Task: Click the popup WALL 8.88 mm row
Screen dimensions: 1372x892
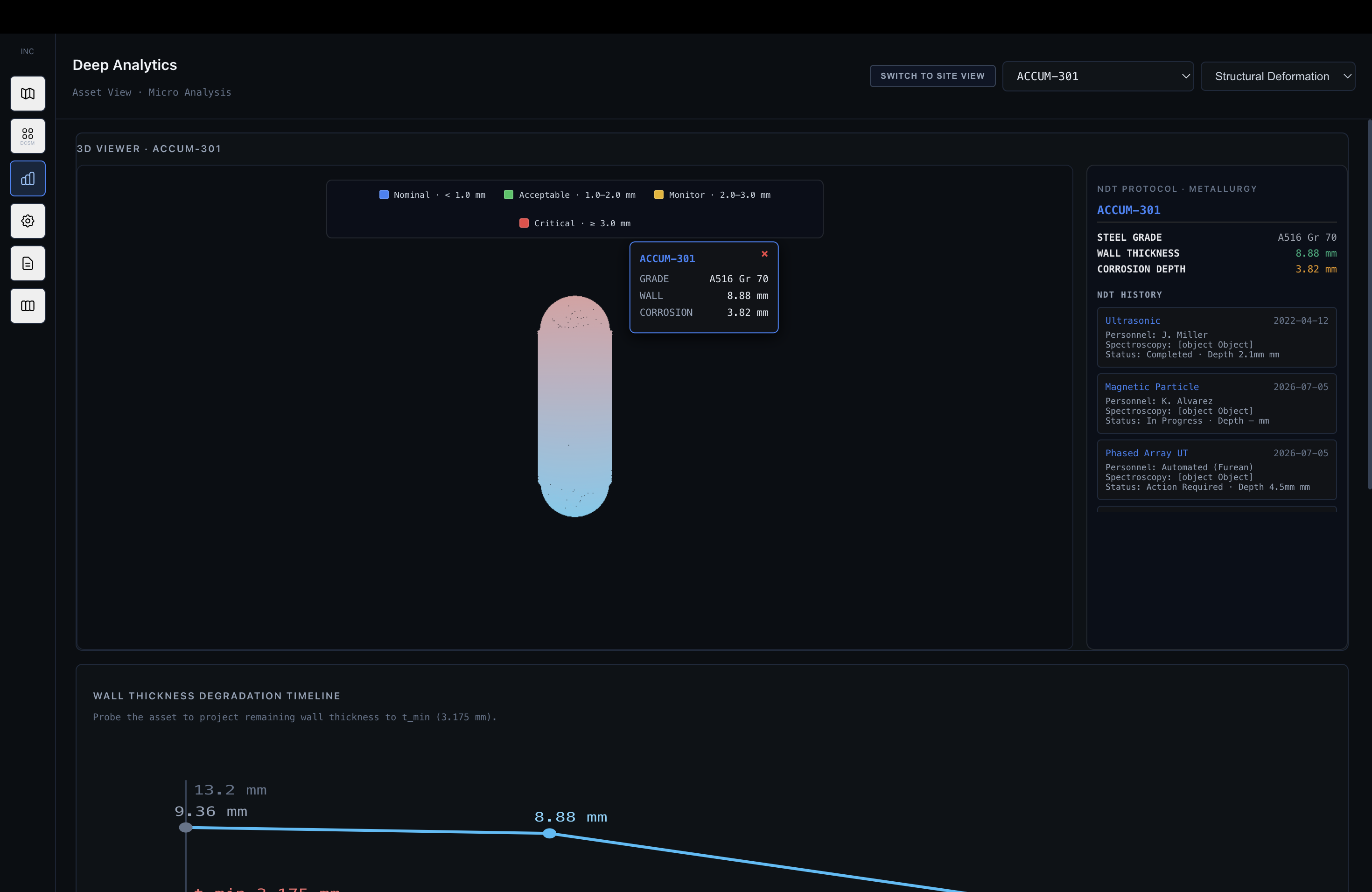Action: coord(703,296)
